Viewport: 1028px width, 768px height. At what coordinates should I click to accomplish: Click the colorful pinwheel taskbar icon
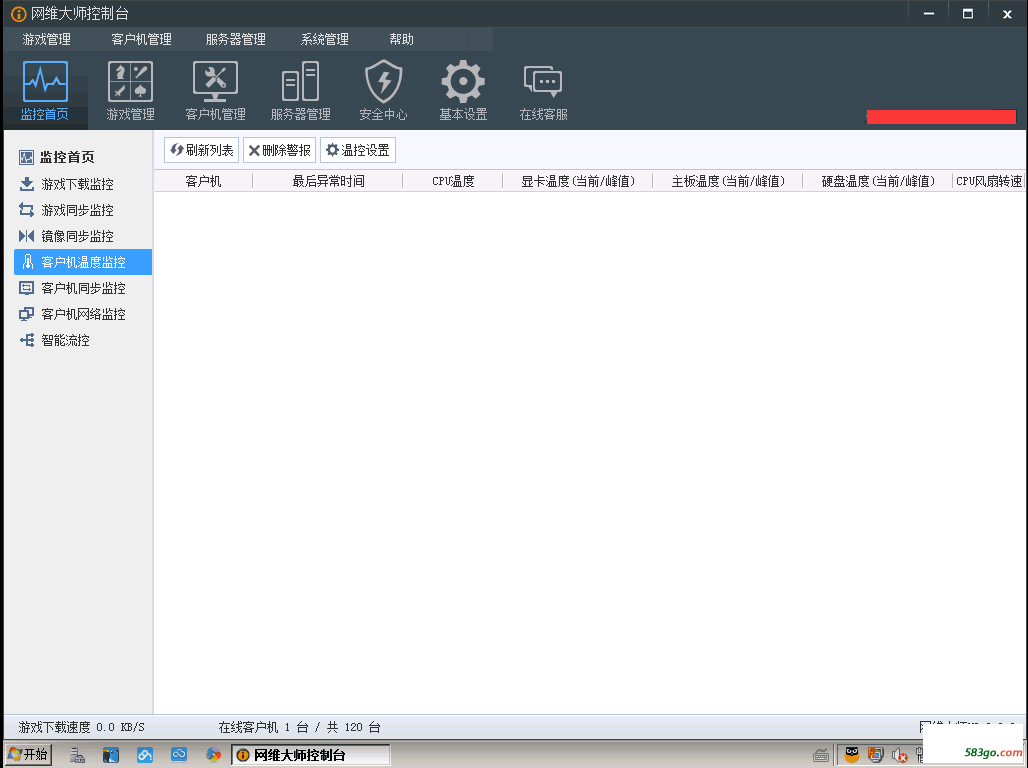pos(213,755)
